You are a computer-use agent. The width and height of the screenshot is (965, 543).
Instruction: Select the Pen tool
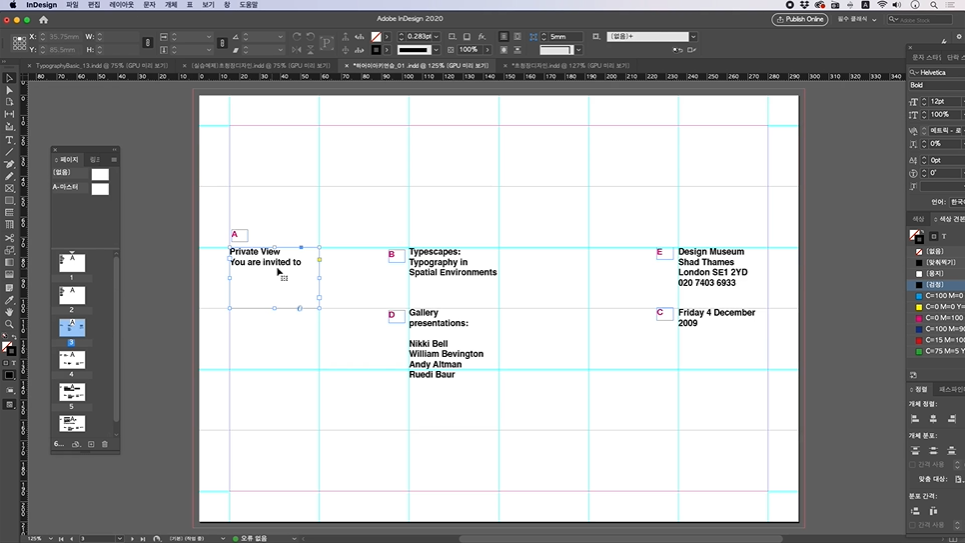pyautogui.click(x=9, y=164)
